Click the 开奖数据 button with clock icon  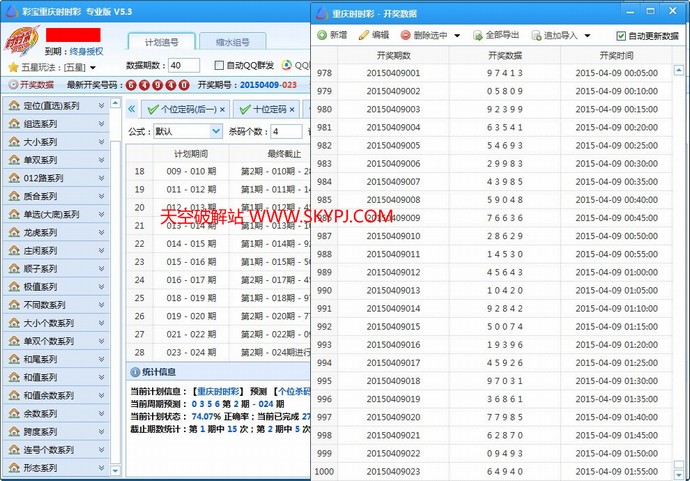[x=31, y=84]
